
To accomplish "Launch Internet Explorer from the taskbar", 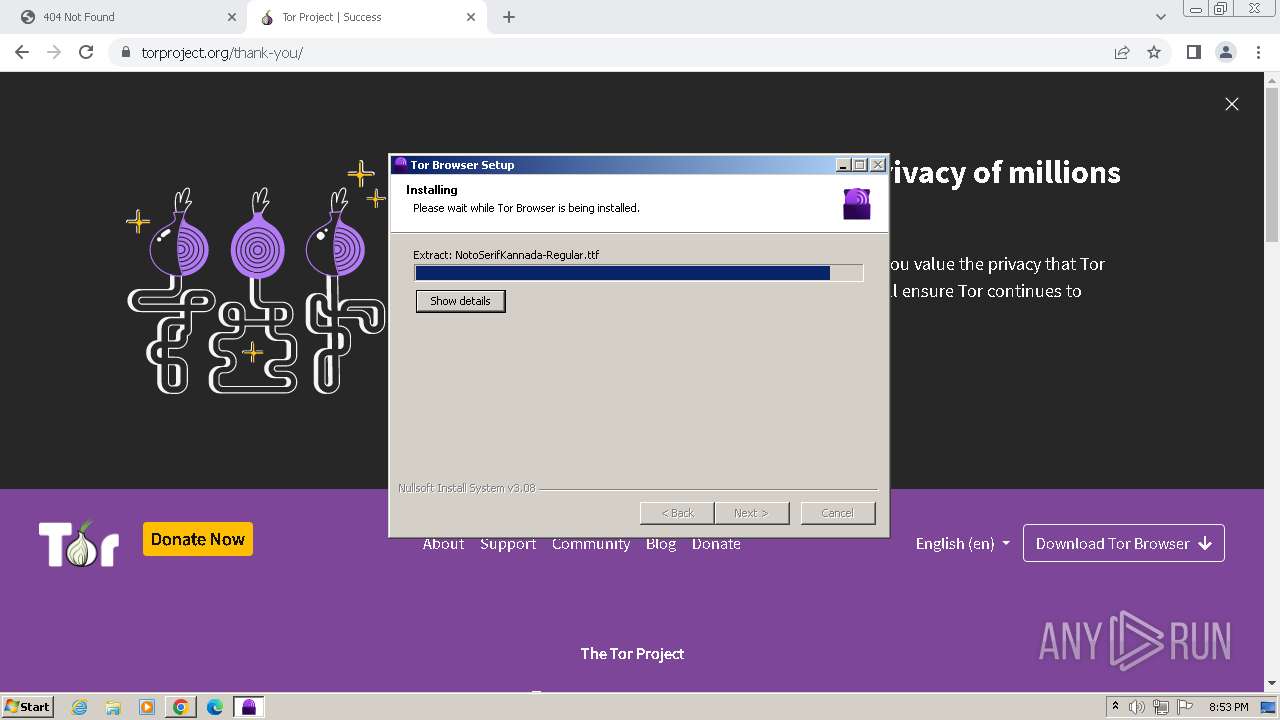I will pyautogui.click(x=79, y=707).
